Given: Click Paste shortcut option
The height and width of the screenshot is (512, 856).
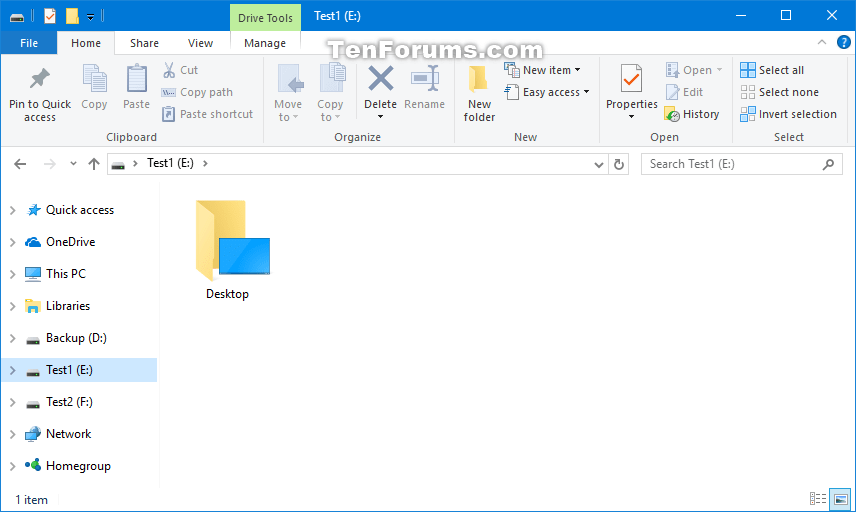Looking at the screenshot, I should pos(207,114).
